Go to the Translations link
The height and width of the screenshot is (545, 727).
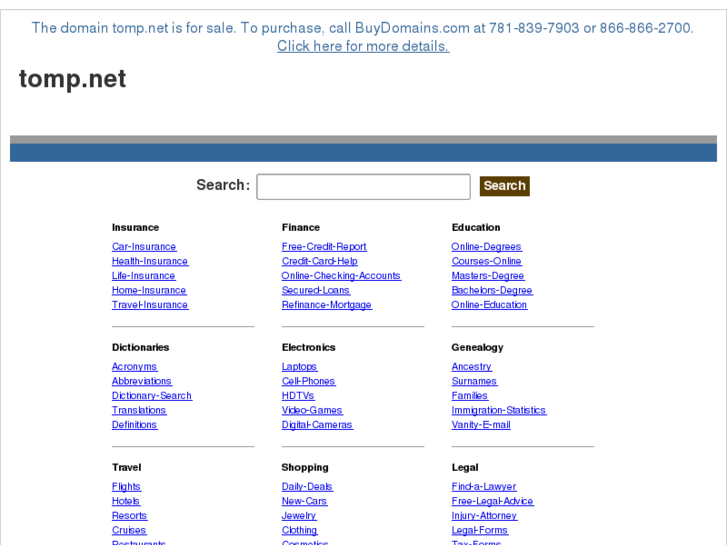[139, 410]
